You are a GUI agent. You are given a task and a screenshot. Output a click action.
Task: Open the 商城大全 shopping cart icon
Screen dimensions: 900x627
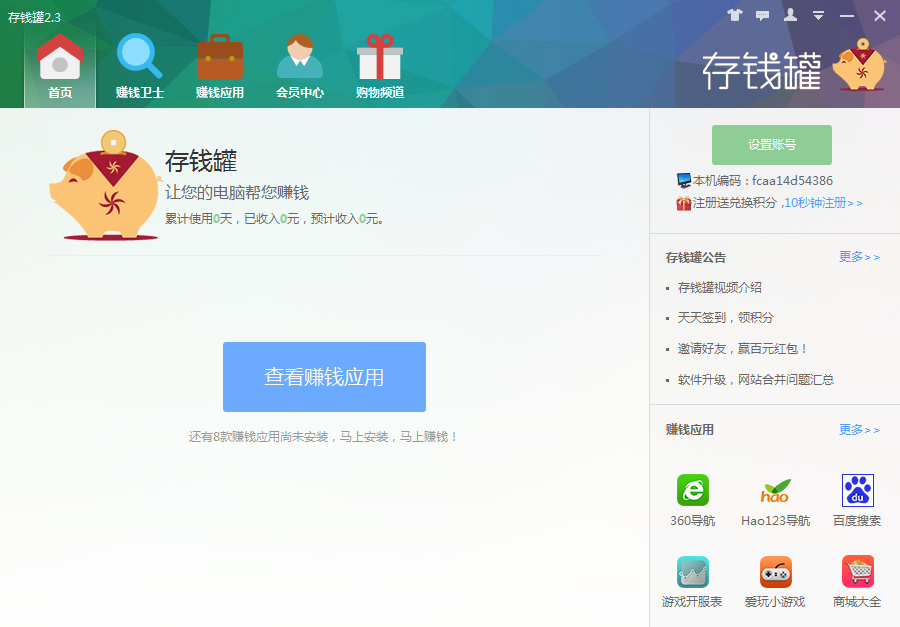pyautogui.click(x=857, y=572)
